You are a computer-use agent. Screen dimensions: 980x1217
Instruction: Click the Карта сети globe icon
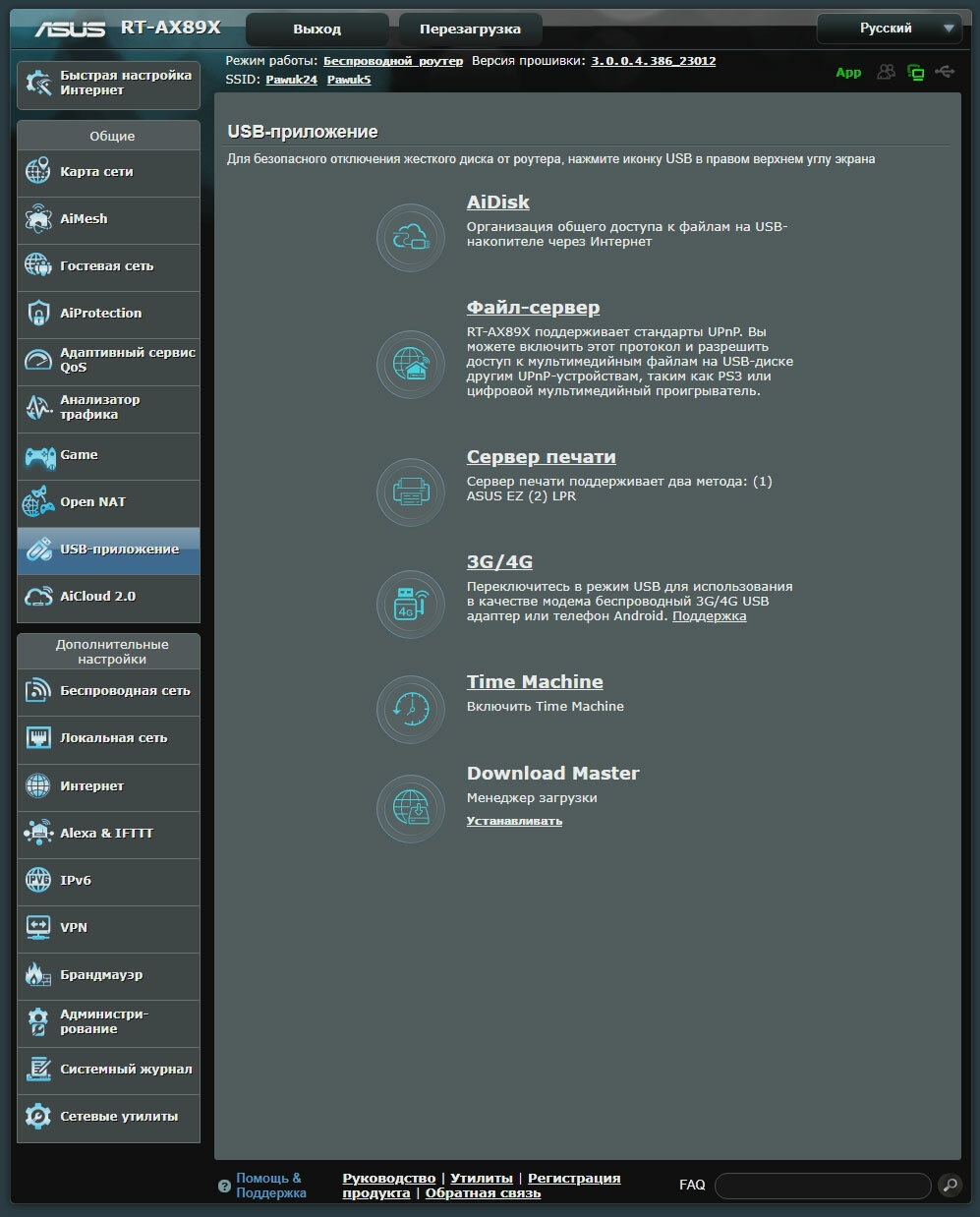38,171
